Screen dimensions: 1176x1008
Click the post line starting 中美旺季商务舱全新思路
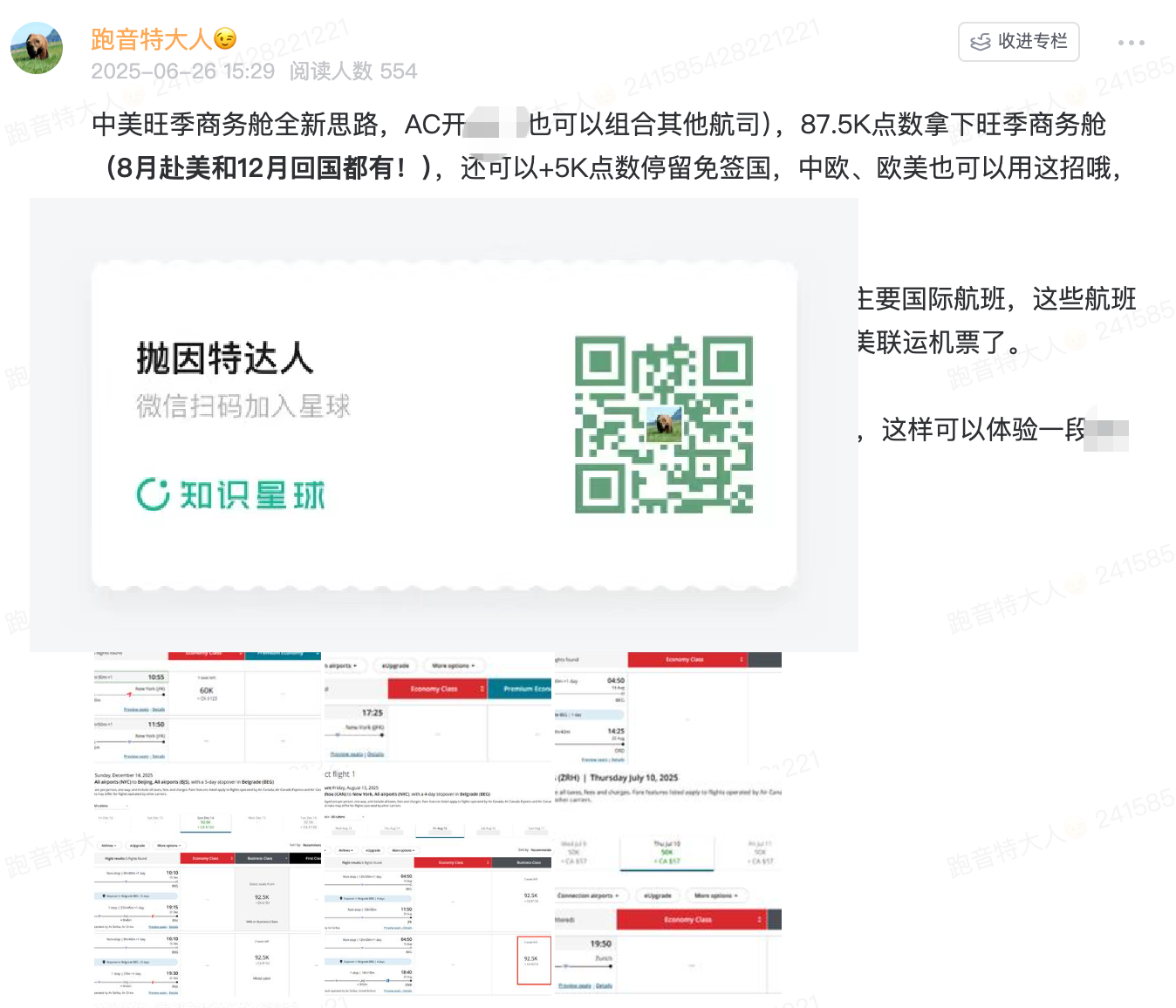coord(599,125)
